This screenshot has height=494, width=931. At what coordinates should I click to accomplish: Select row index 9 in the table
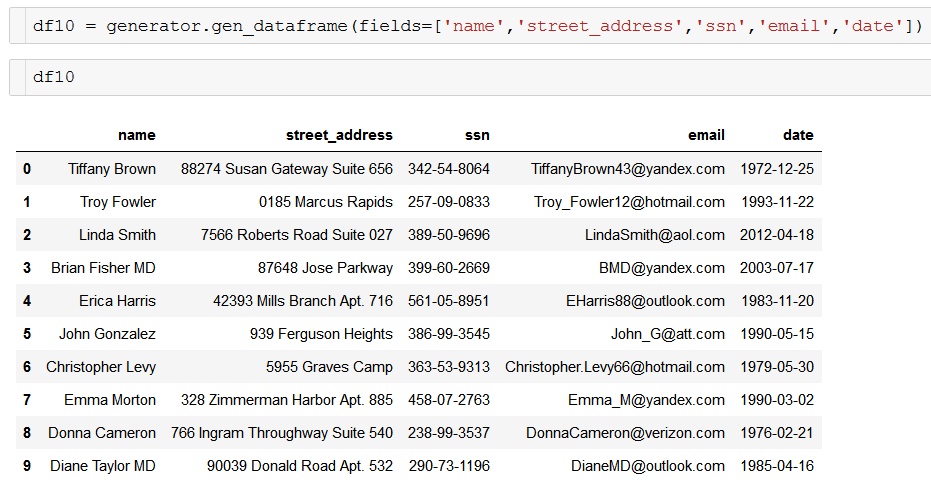[x=27, y=466]
